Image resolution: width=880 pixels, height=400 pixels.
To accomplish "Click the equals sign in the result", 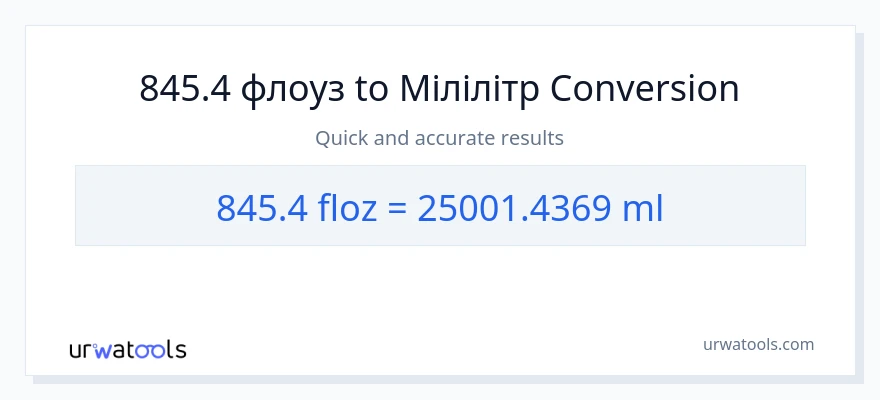I will coord(396,207).
